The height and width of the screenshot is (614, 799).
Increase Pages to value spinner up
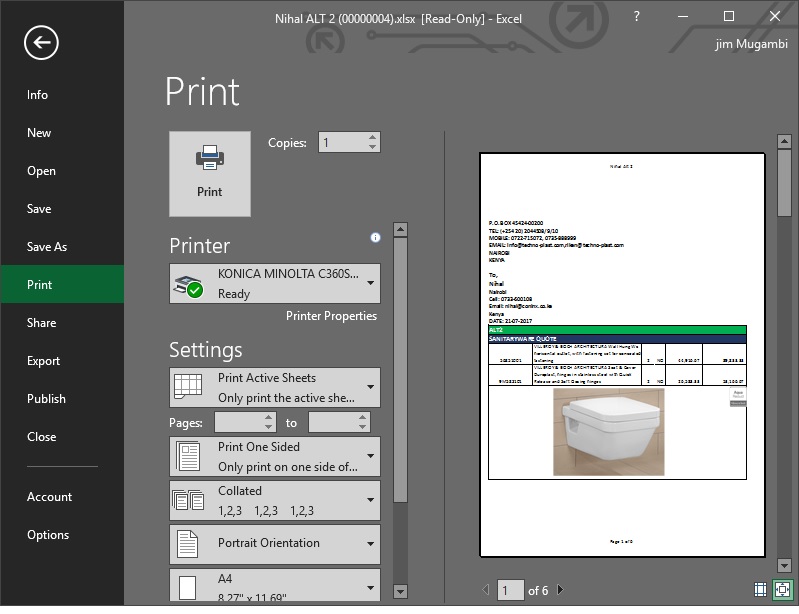(x=362, y=418)
